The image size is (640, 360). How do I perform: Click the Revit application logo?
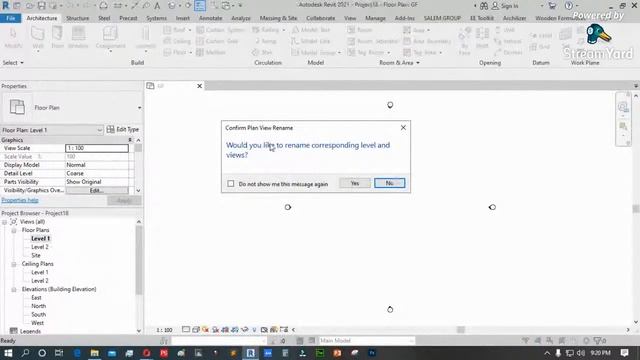tap(5, 6)
